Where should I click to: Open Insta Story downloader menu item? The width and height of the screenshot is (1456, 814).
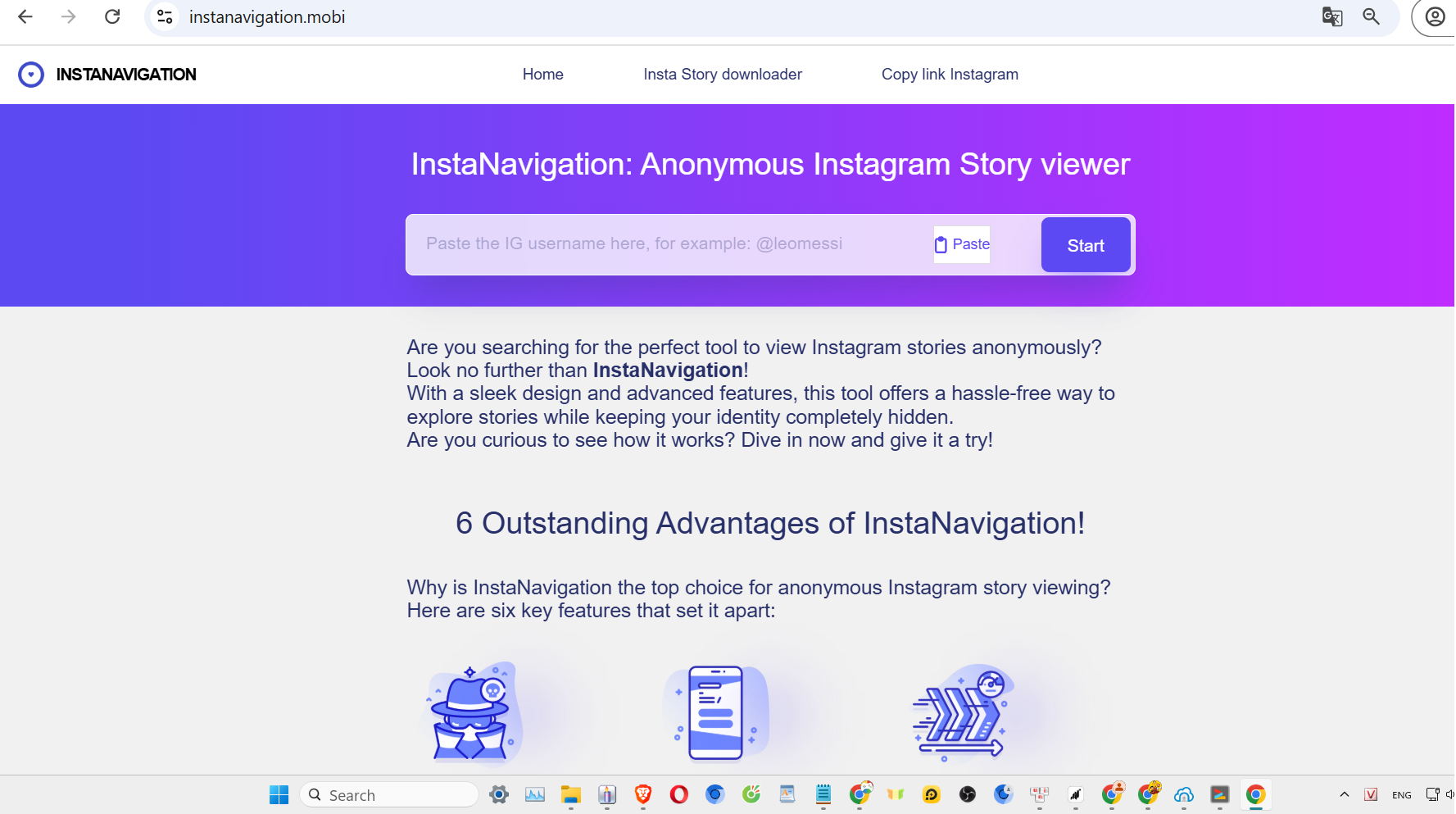pos(723,75)
